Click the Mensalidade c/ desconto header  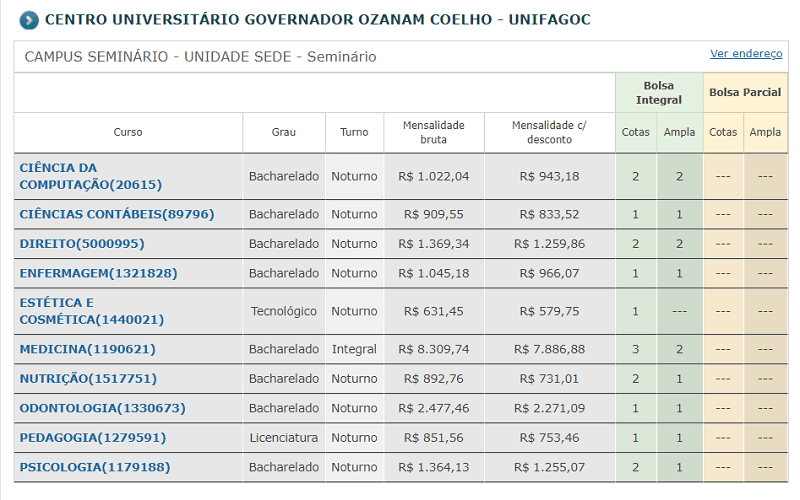click(x=549, y=132)
